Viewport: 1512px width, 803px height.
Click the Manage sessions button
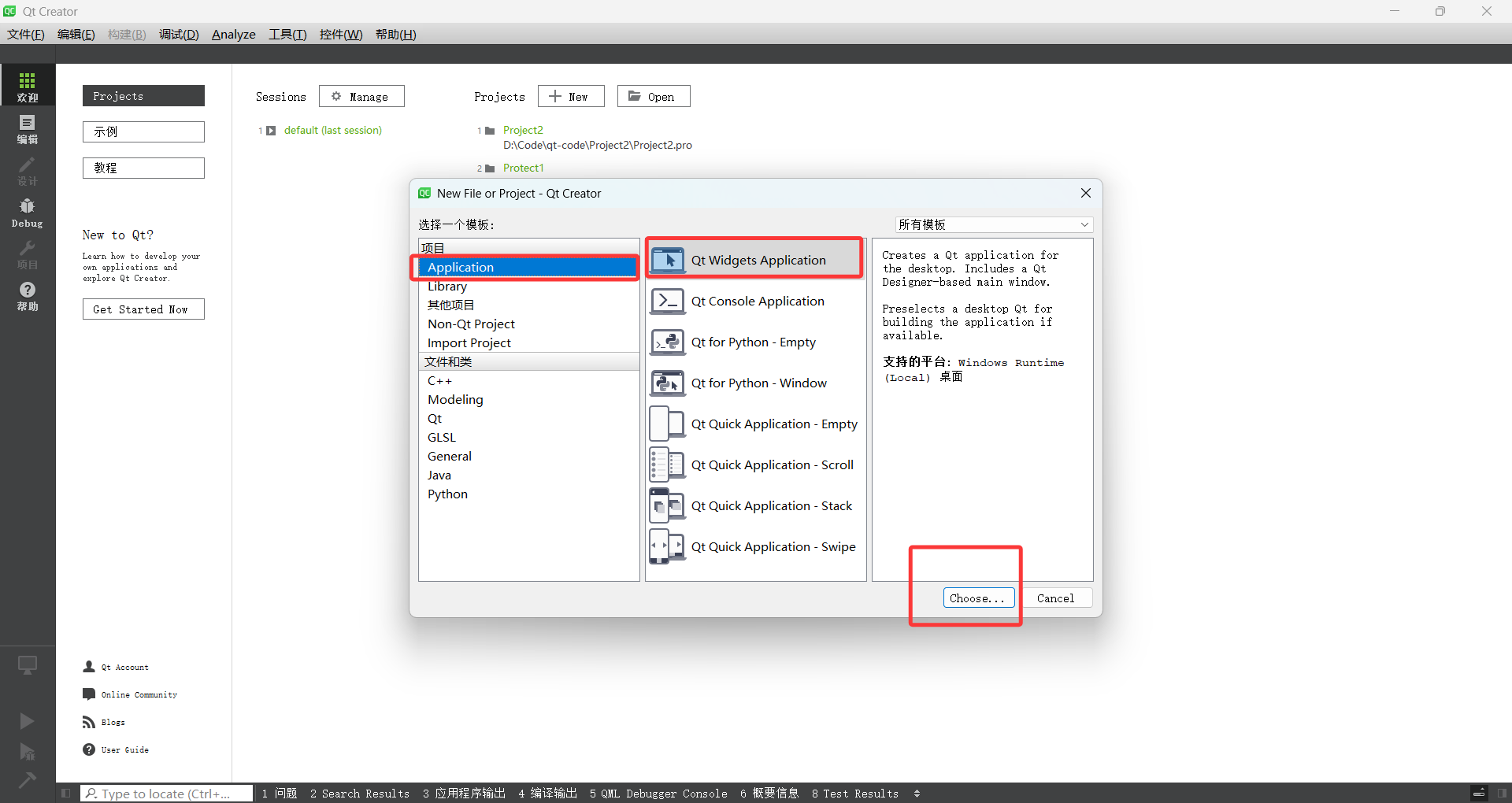pyautogui.click(x=361, y=96)
